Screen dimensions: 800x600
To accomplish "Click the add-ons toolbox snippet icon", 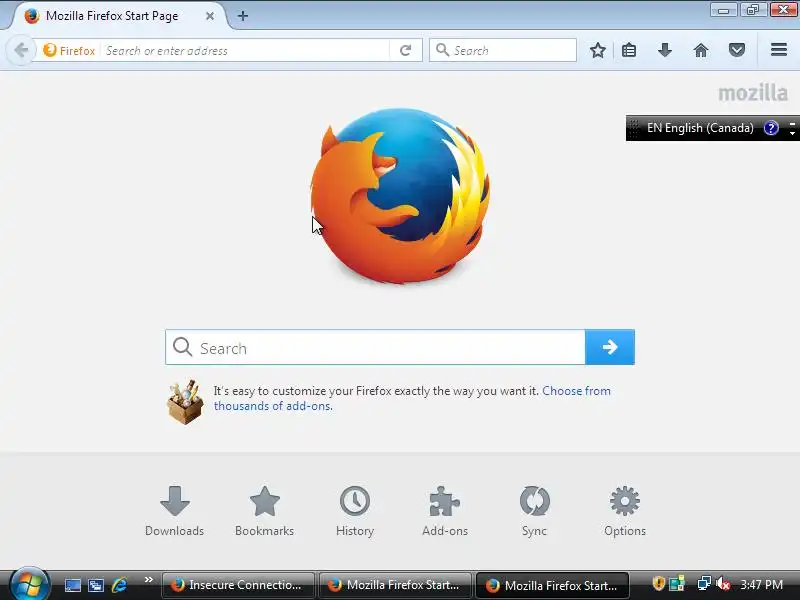I will point(185,402).
